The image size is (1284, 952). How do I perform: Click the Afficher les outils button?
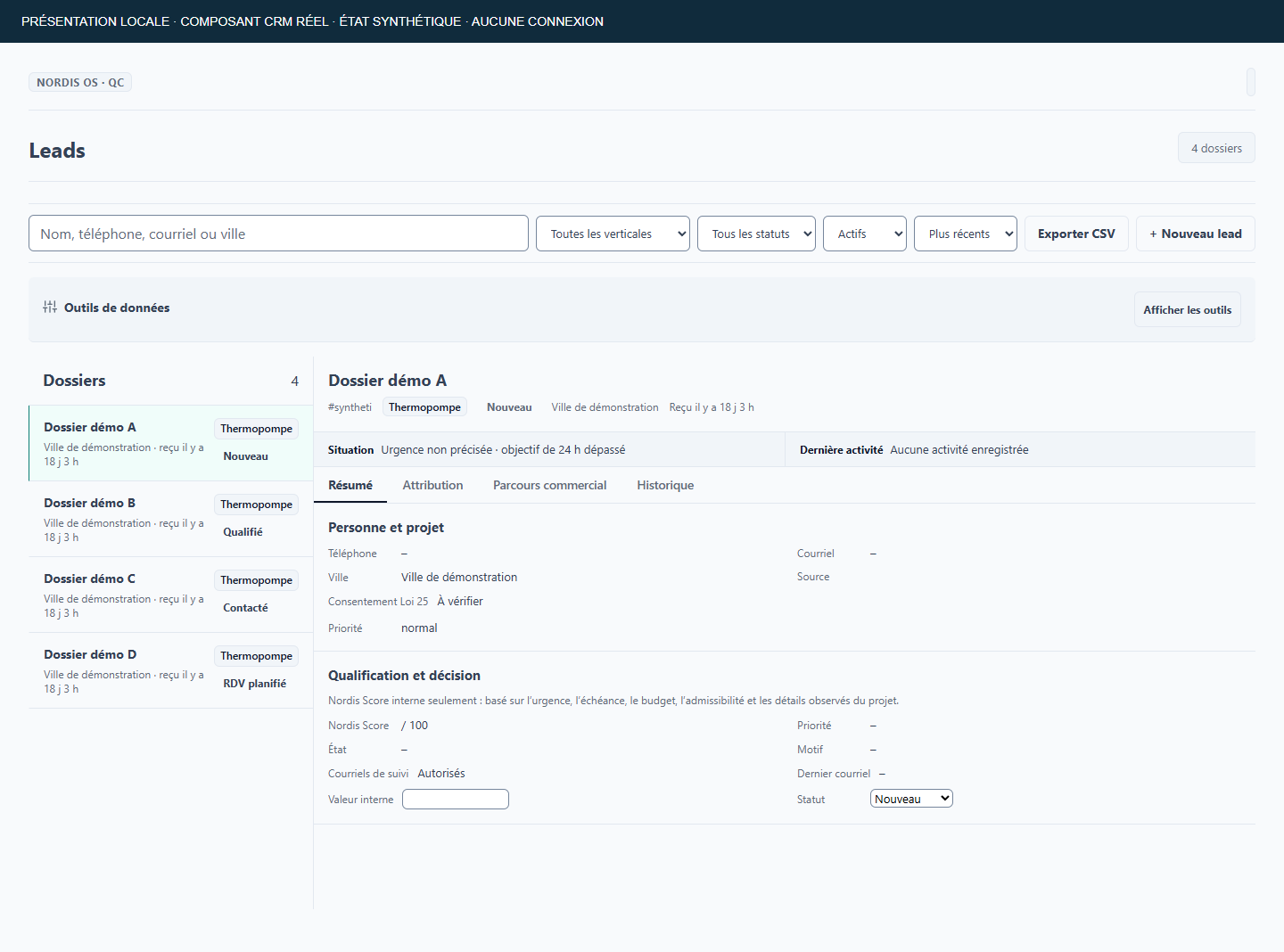pyautogui.click(x=1188, y=309)
